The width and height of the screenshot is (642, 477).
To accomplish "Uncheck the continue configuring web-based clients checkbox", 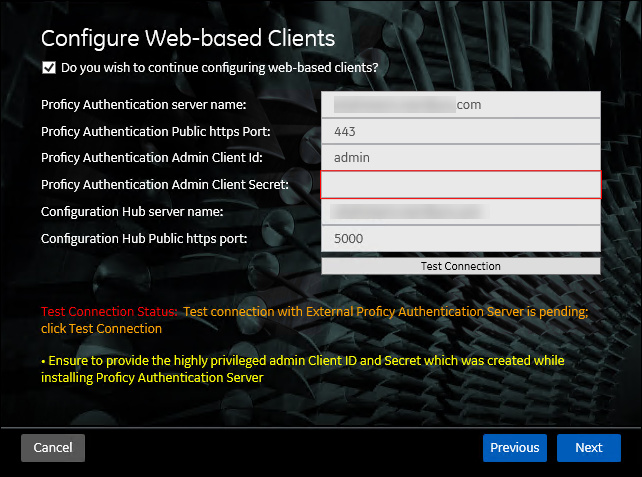I will (49, 68).
